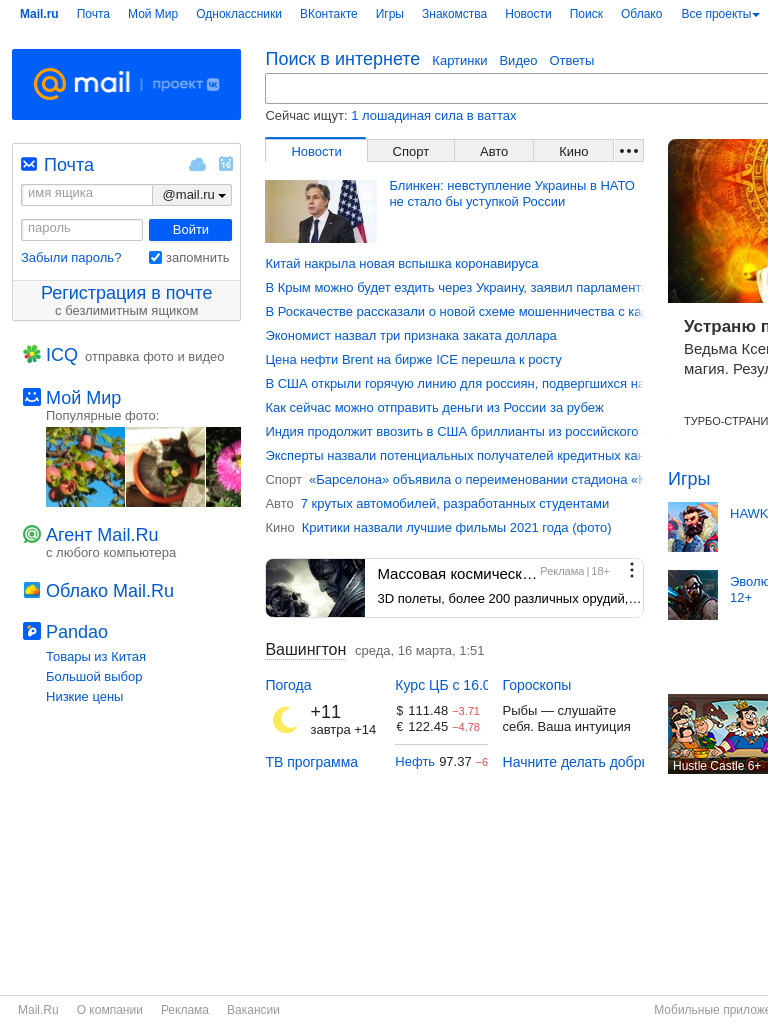Click the Войти login button
768x1024 pixels.
click(190, 230)
